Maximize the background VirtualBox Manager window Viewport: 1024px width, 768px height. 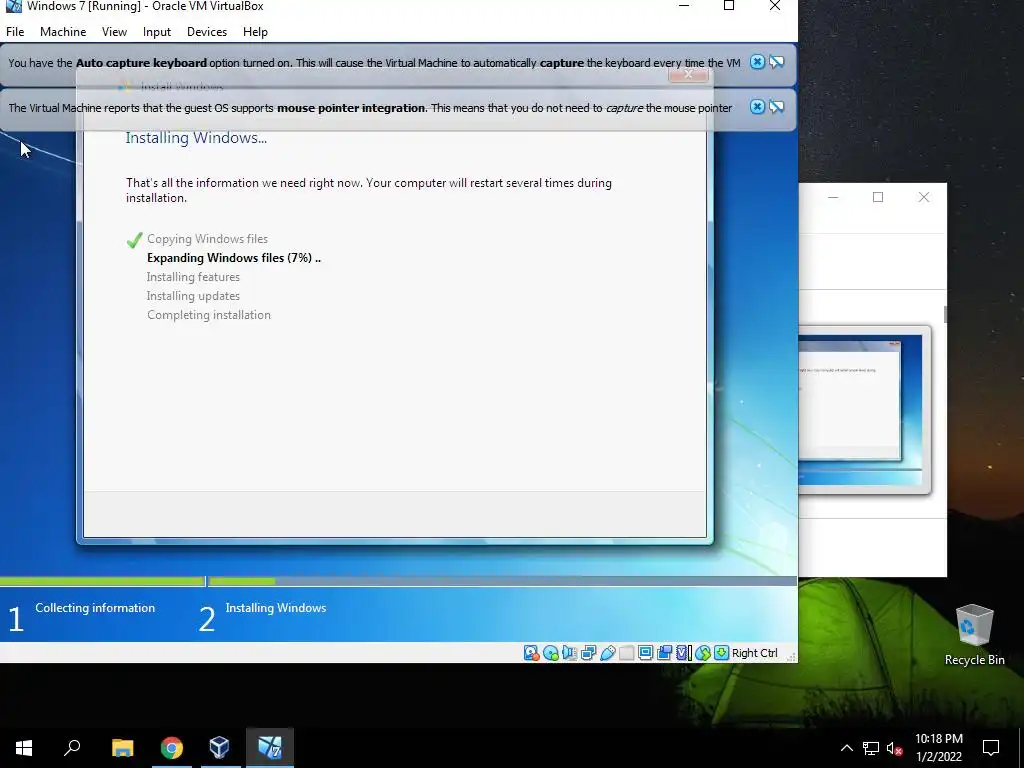pos(878,197)
